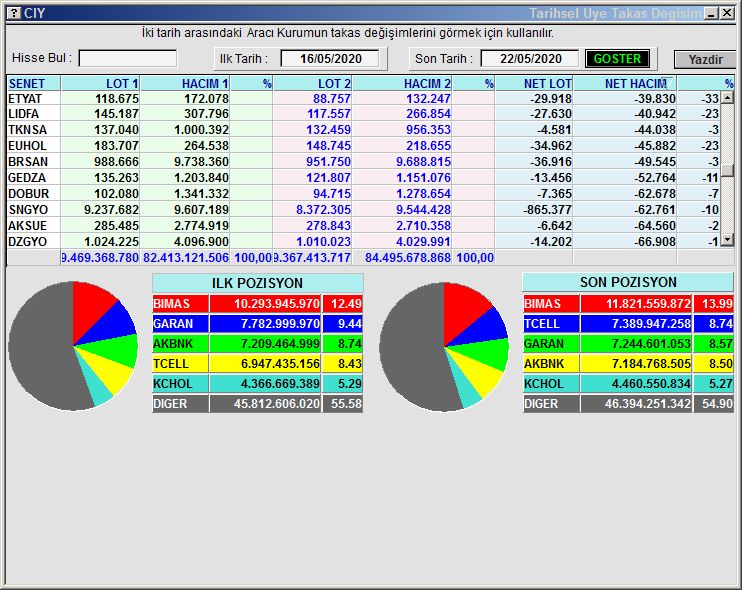Click blue TCELL swatch in SON POZISYON
This screenshot has height=590, width=742.
point(551,324)
